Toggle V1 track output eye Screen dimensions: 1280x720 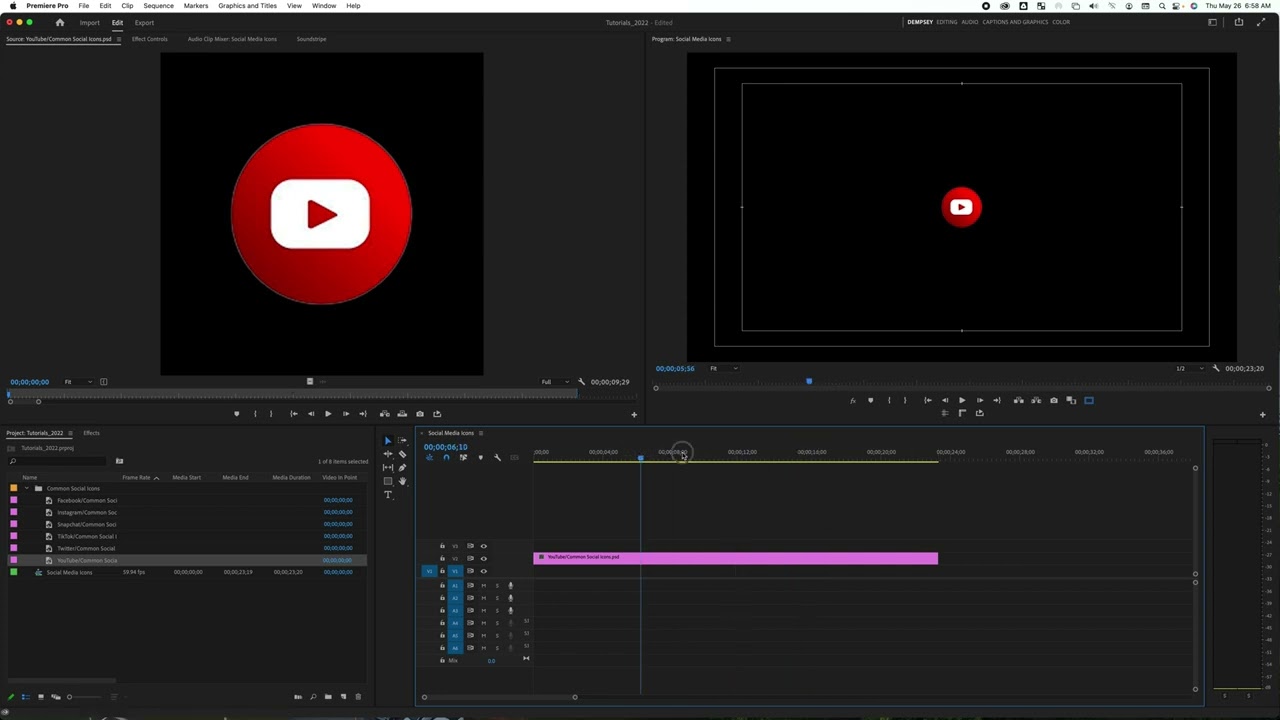[483, 571]
